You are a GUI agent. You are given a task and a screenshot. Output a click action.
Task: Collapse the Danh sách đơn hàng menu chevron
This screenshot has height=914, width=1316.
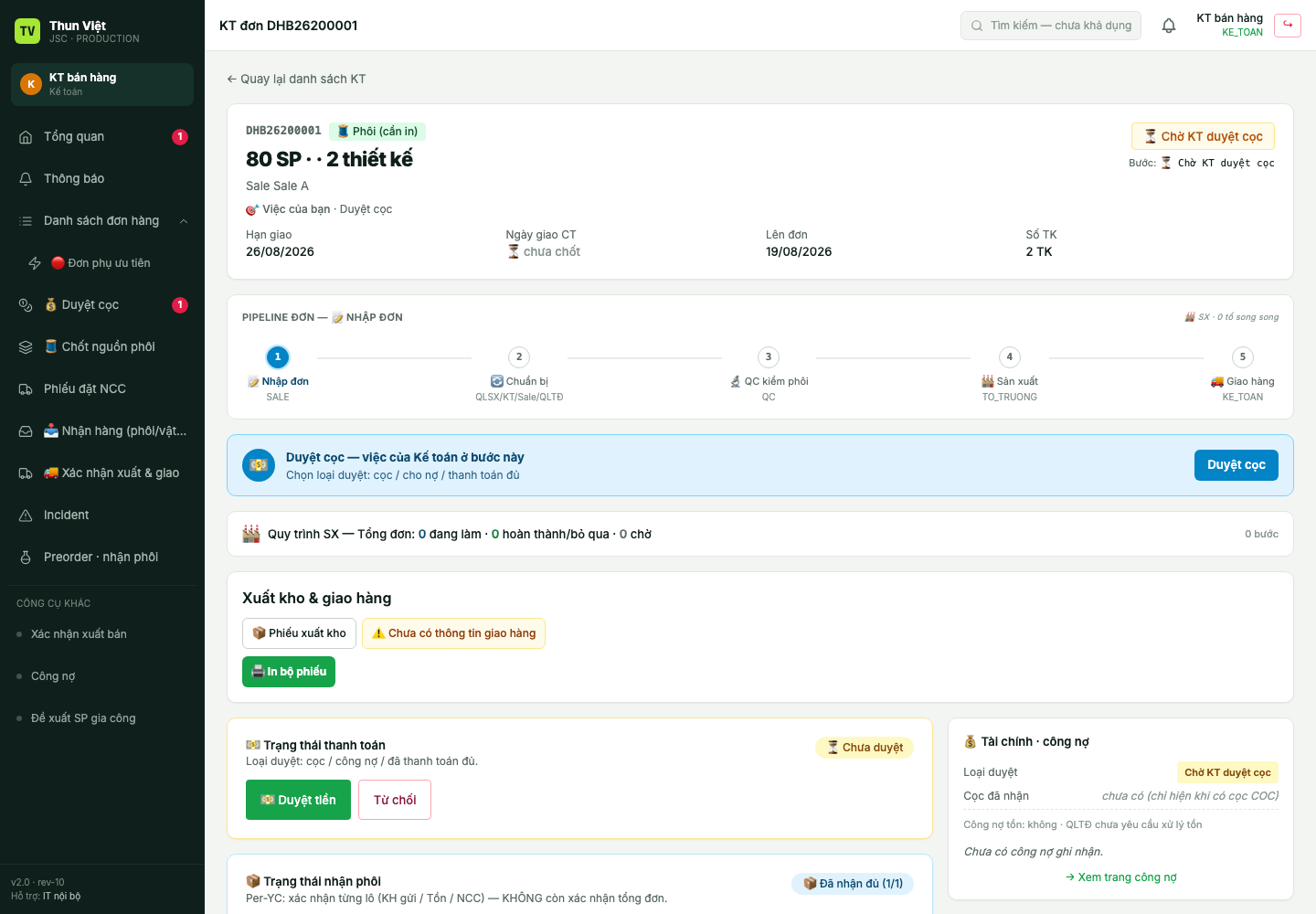click(184, 221)
